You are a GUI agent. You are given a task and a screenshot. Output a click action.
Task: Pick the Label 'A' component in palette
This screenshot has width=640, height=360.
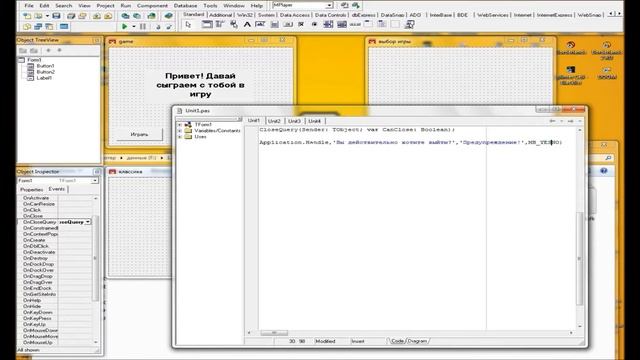point(247,24)
